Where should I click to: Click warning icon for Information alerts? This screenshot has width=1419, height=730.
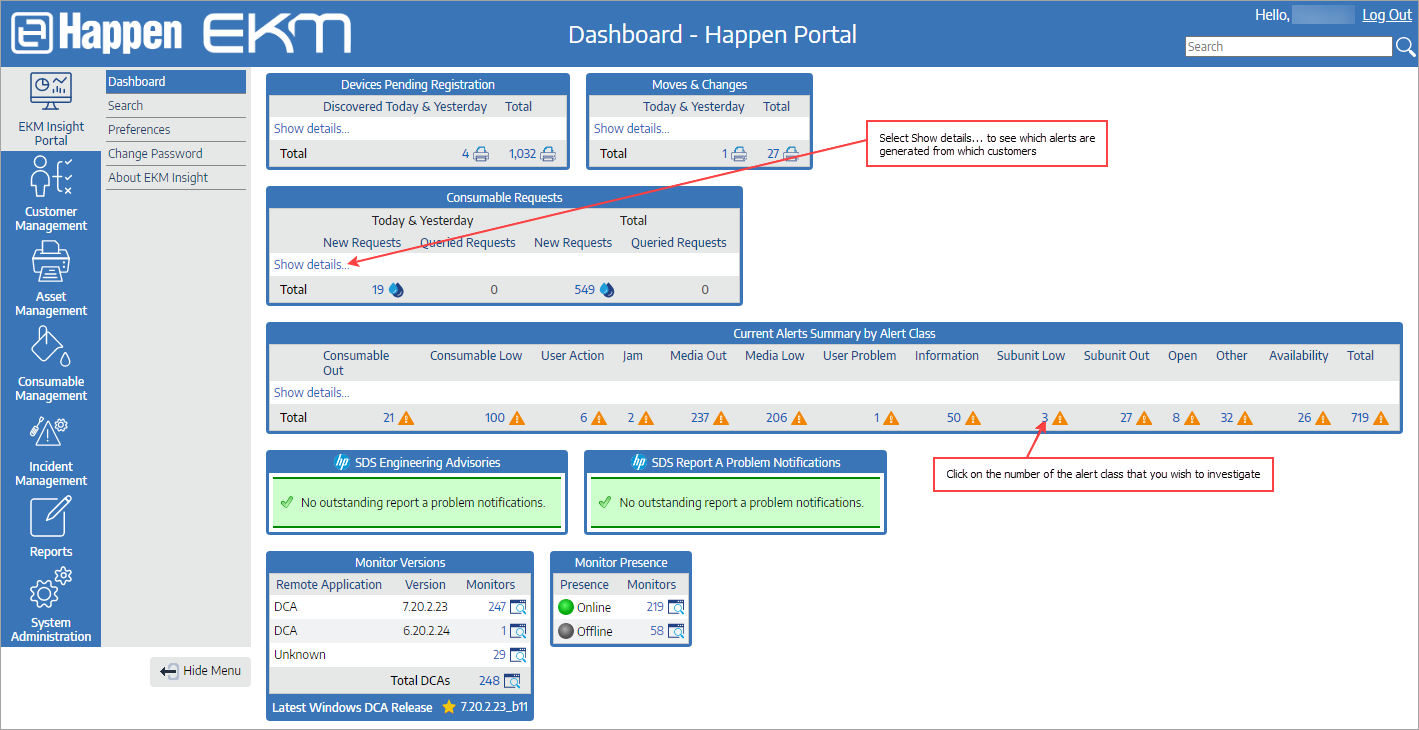pos(973,418)
